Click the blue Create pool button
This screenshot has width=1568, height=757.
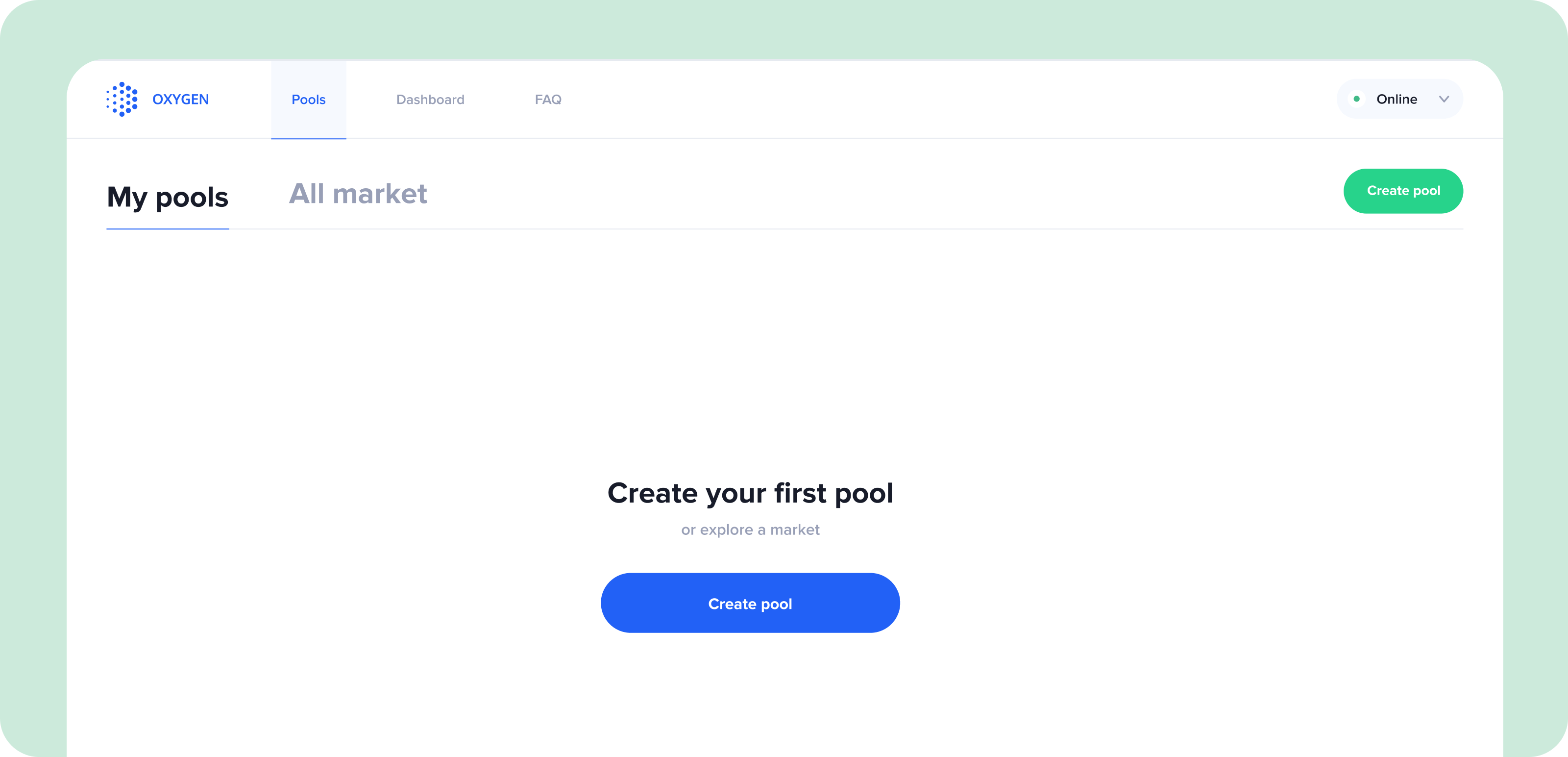point(750,603)
